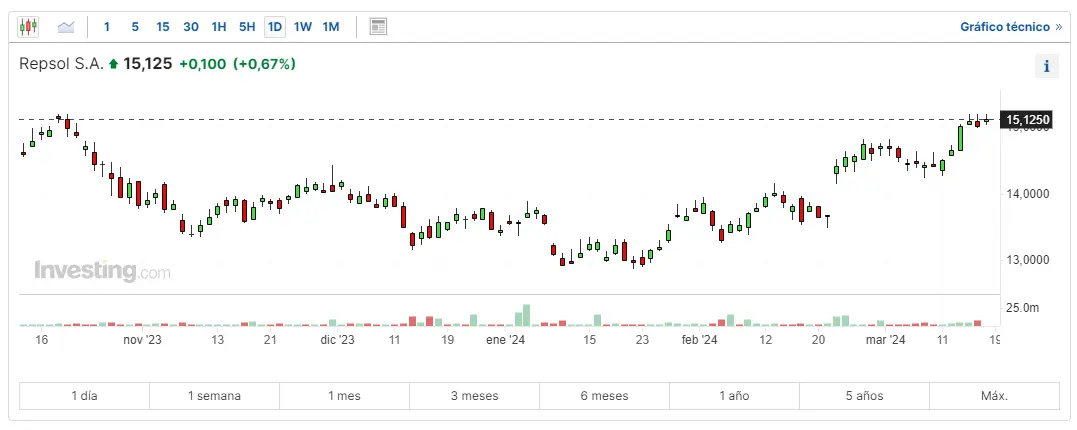Click the nov '23 date label
Viewport: 1077px width, 430px height.
pyautogui.click(x=142, y=339)
